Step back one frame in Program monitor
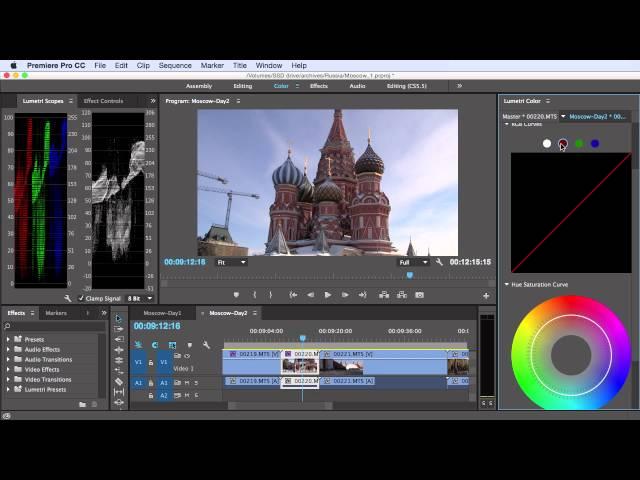The image size is (640, 480). (x=311, y=295)
